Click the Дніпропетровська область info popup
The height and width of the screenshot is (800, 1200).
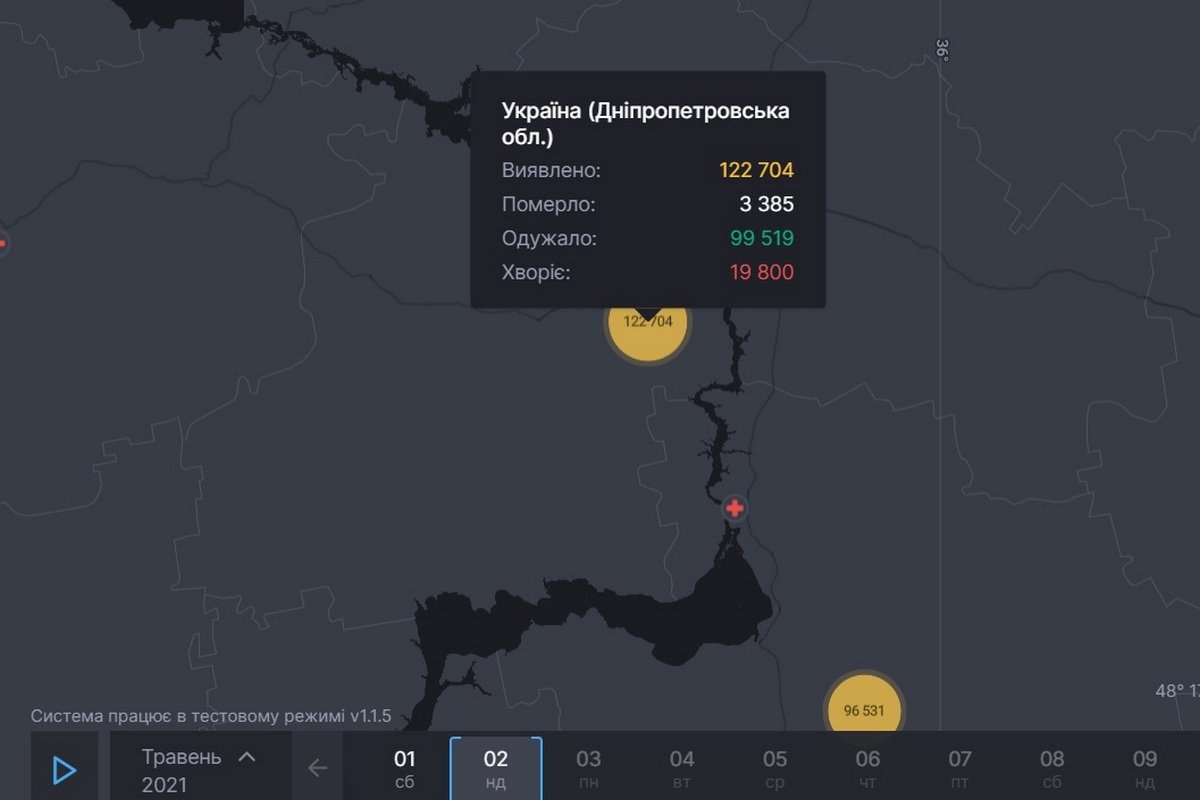pos(647,190)
